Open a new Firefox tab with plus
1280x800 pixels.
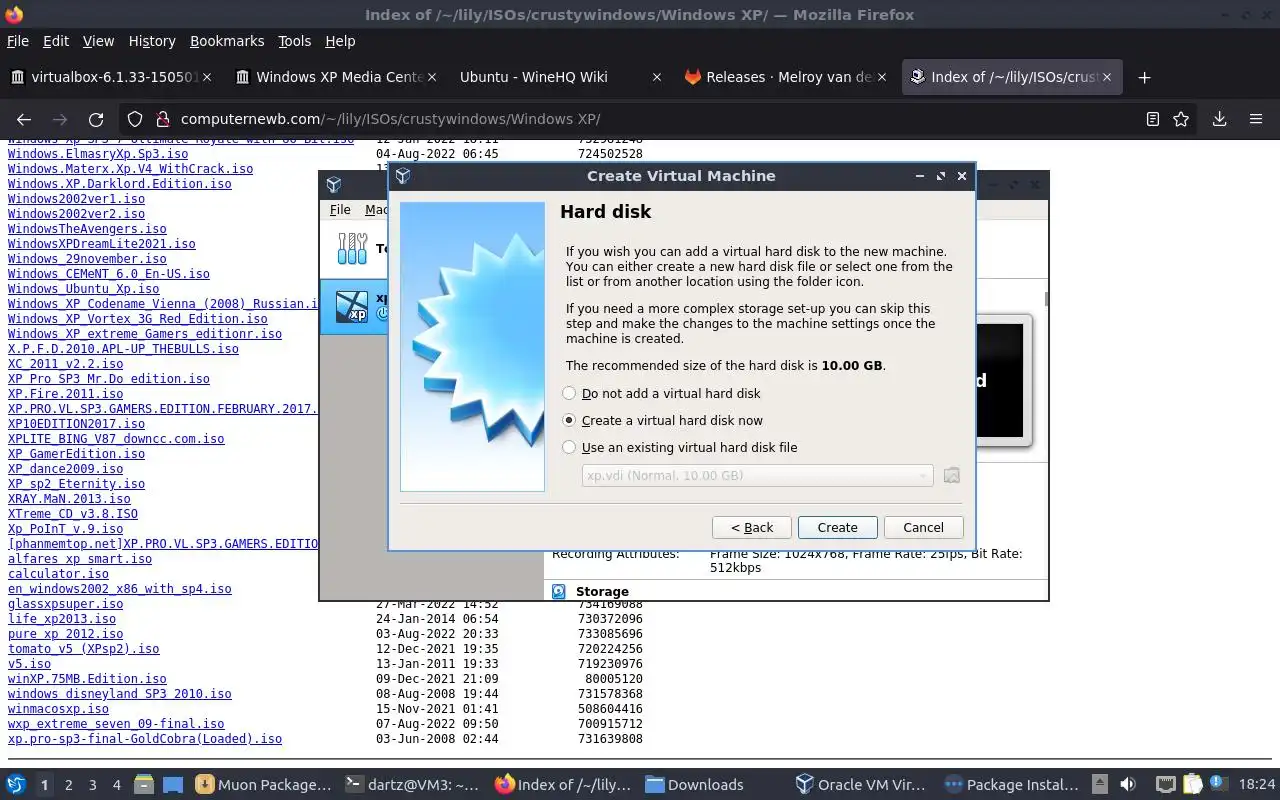(1144, 77)
